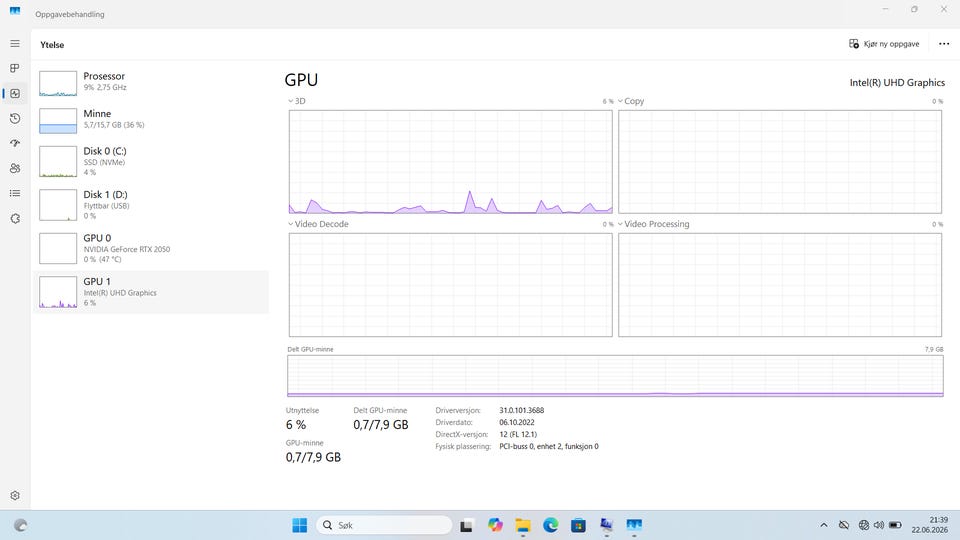Viewport: 960px width, 540px height.
Task: Open App history page icon
Action: tap(15, 118)
